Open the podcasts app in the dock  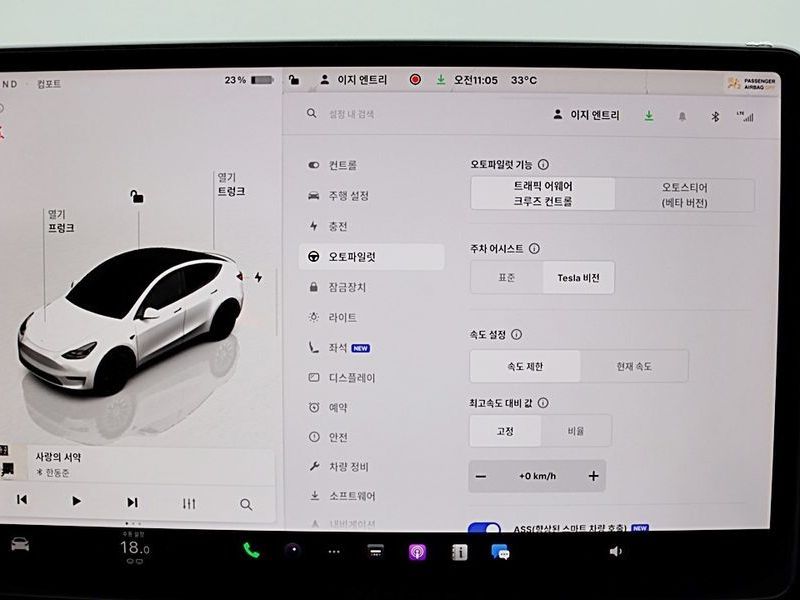point(417,552)
